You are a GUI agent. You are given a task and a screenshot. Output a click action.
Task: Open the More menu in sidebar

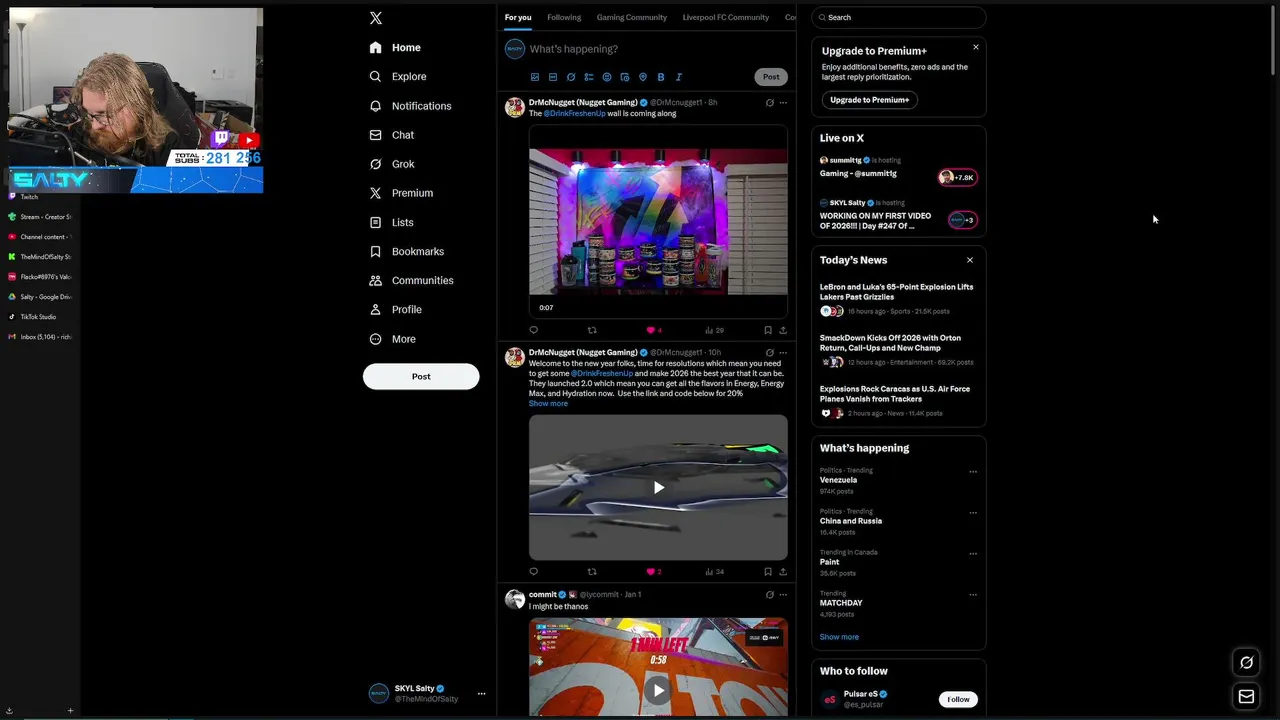pyautogui.click(x=392, y=339)
